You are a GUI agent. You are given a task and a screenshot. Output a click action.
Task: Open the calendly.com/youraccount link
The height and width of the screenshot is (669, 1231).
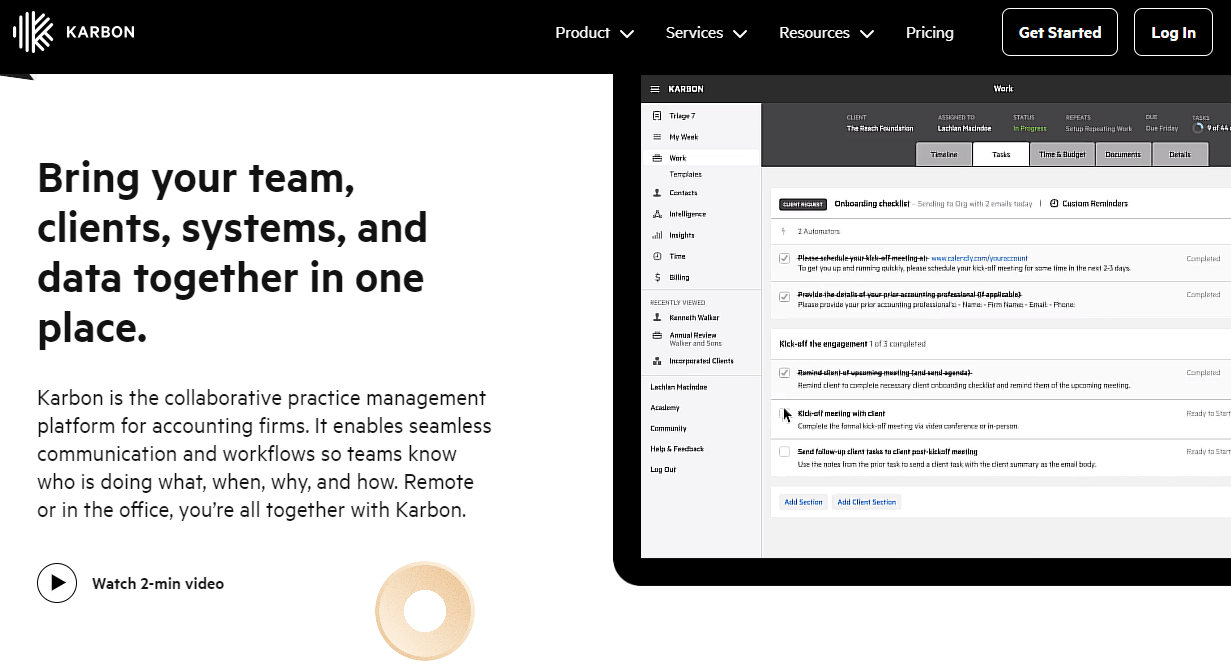pos(979,259)
